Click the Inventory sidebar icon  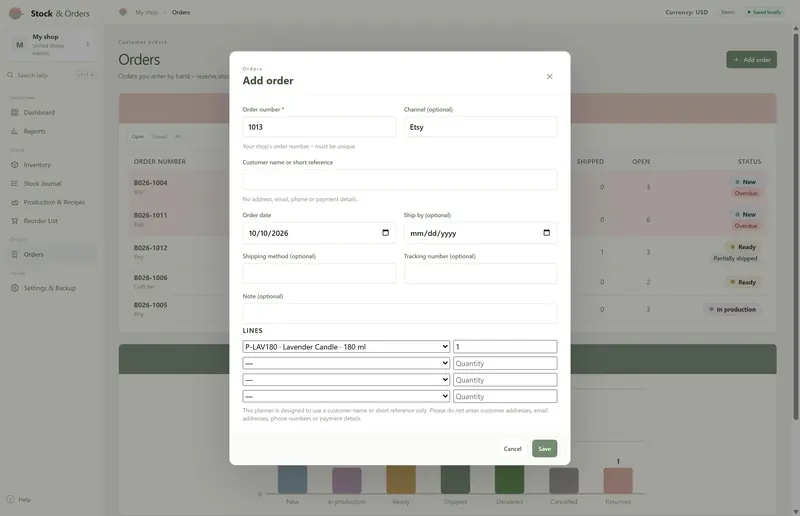[x=14, y=165]
